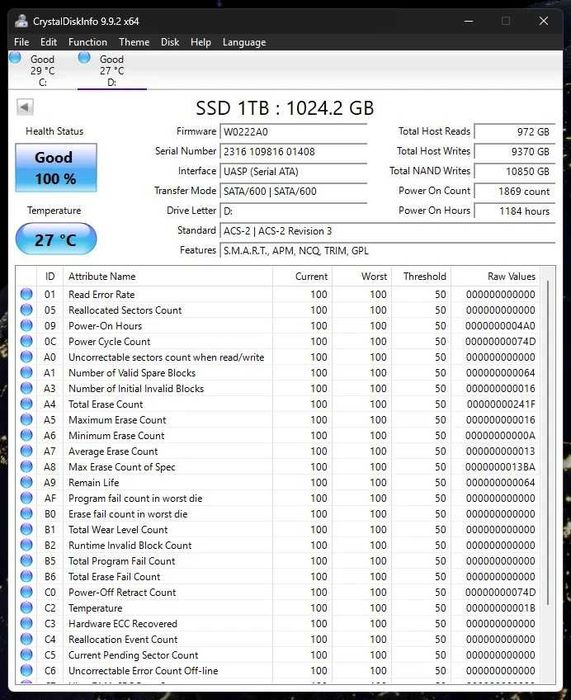The height and width of the screenshot is (700, 571).
Task: Click the Standard field ACS-2
Action: tap(388, 231)
